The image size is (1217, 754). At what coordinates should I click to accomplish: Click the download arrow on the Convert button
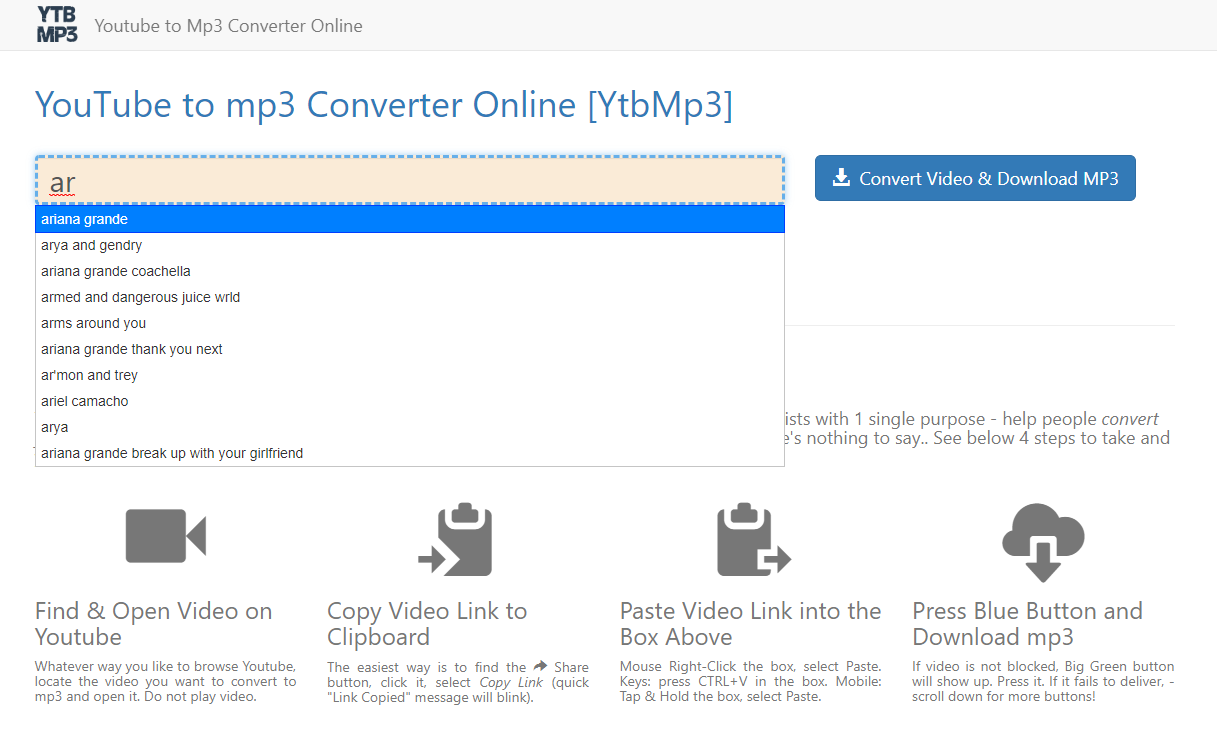842,178
